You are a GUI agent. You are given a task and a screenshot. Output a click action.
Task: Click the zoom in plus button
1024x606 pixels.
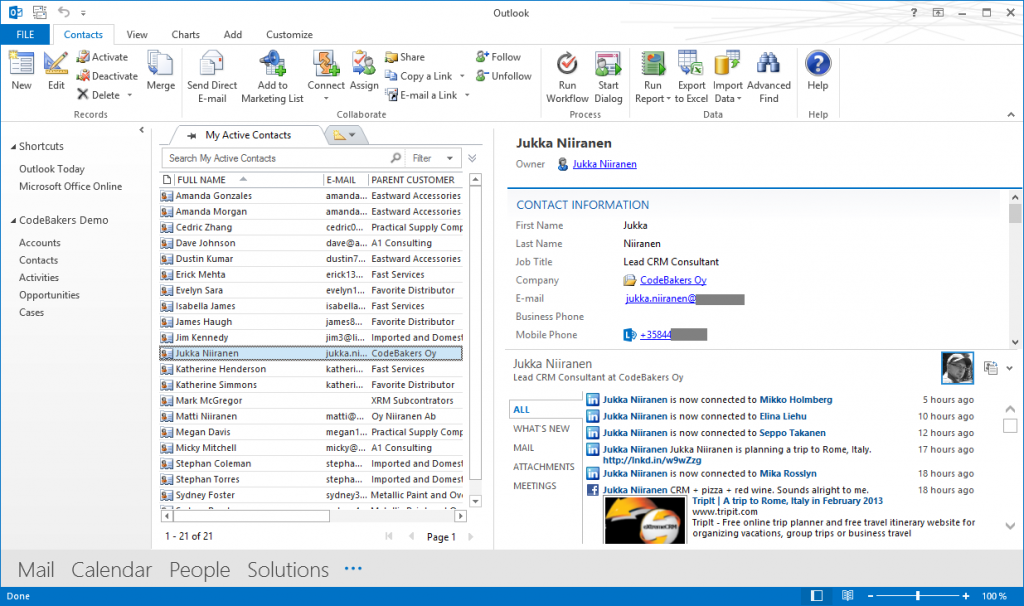[965, 596]
